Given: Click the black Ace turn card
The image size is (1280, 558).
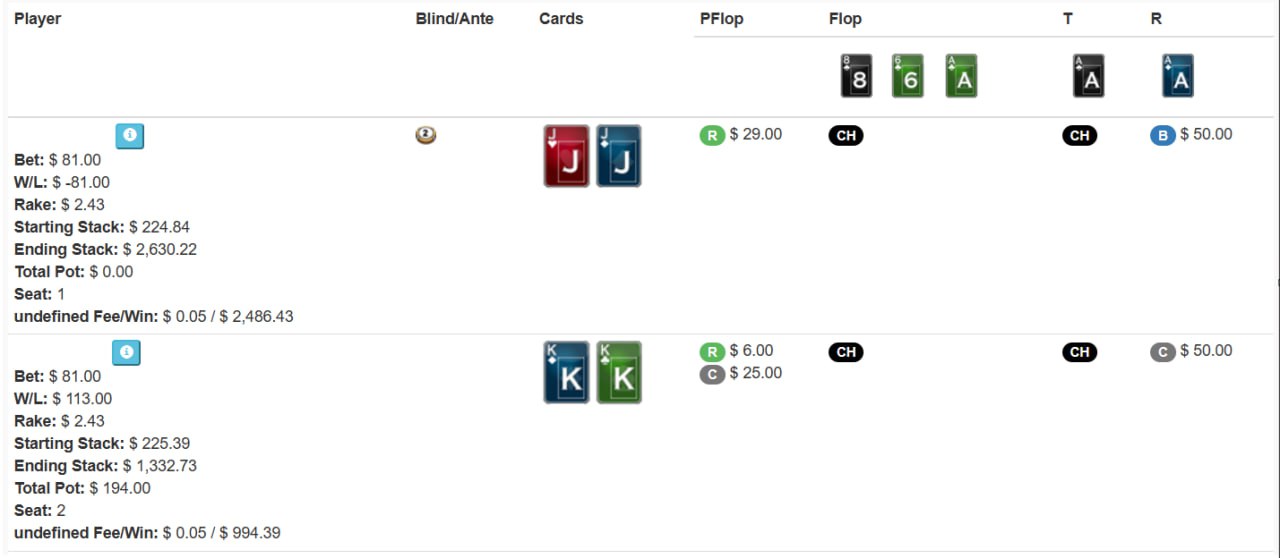Looking at the screenshot, I should (1088, 76).
